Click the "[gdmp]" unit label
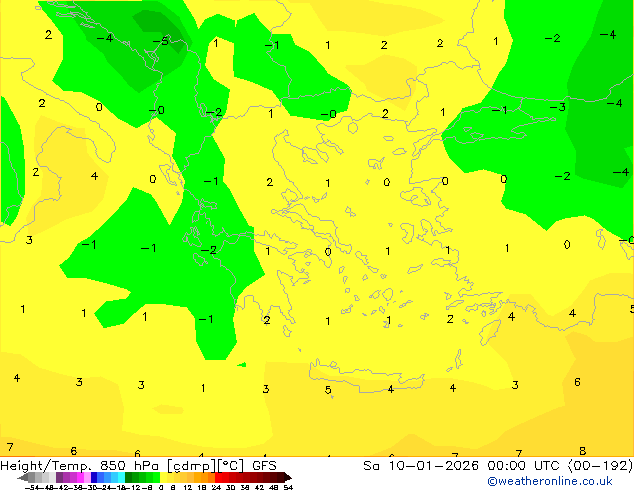This screenshot has width=634, height=490. (x=192, y=466)
